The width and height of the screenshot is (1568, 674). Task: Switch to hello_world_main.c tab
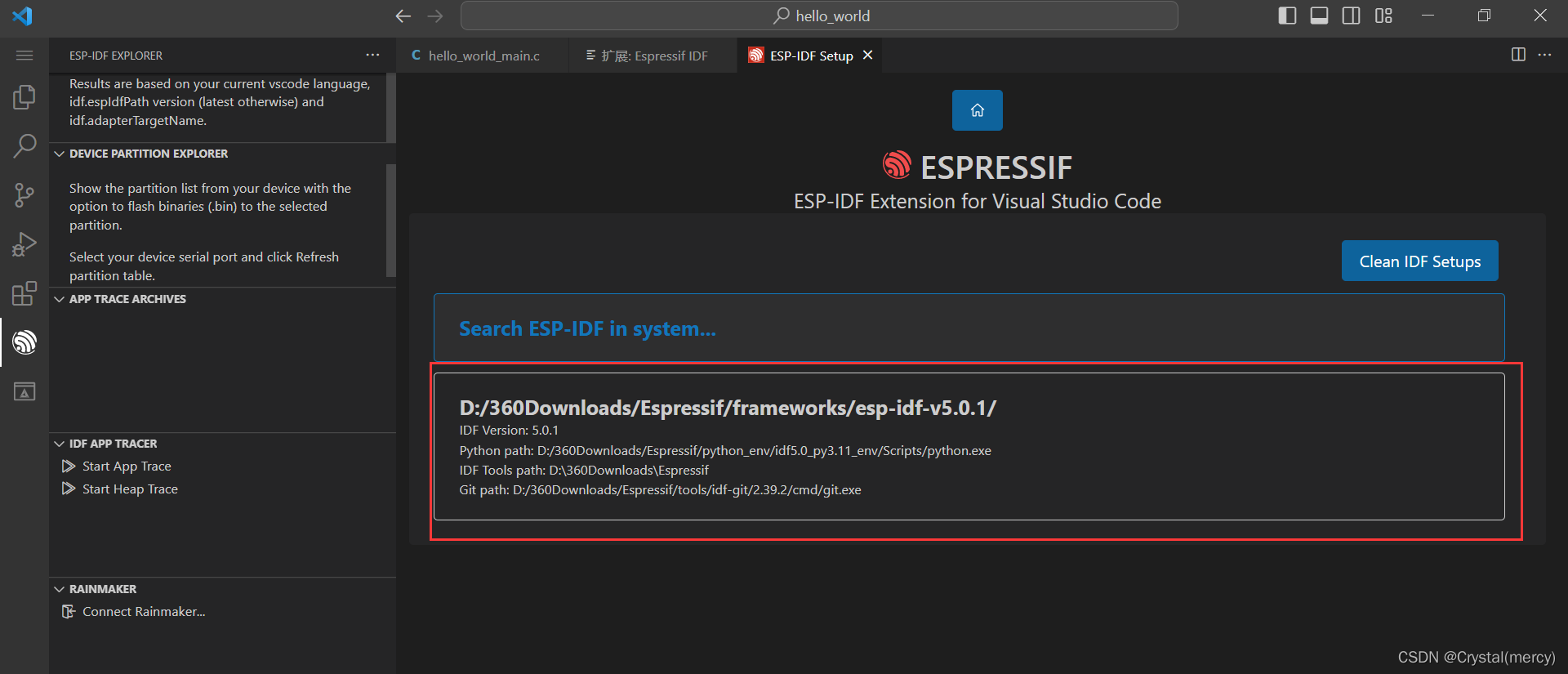tap(483, 56)
